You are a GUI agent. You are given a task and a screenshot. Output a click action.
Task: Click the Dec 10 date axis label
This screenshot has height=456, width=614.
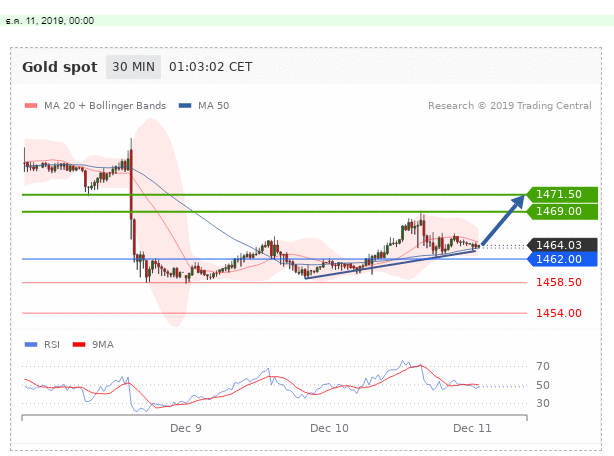pos(329,428)
